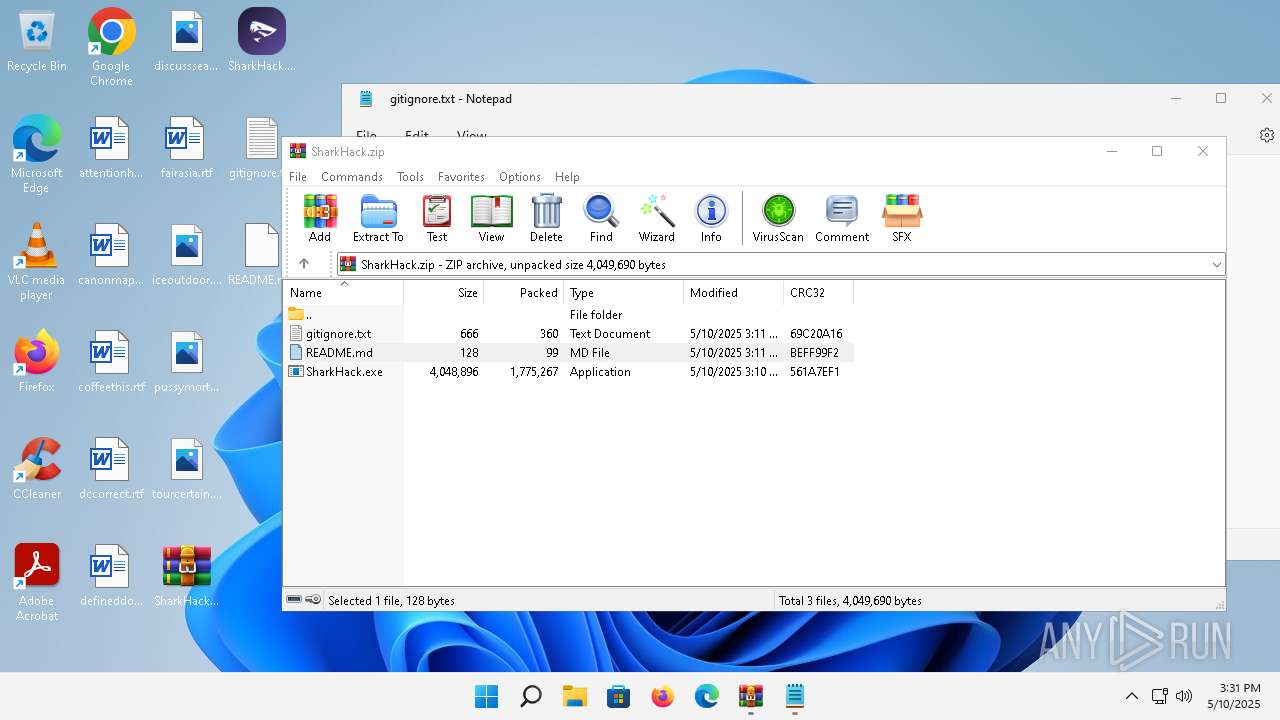Open the View toolbar icon
Viewport: 1280px width, 720px height.
[x=491, y=218]
